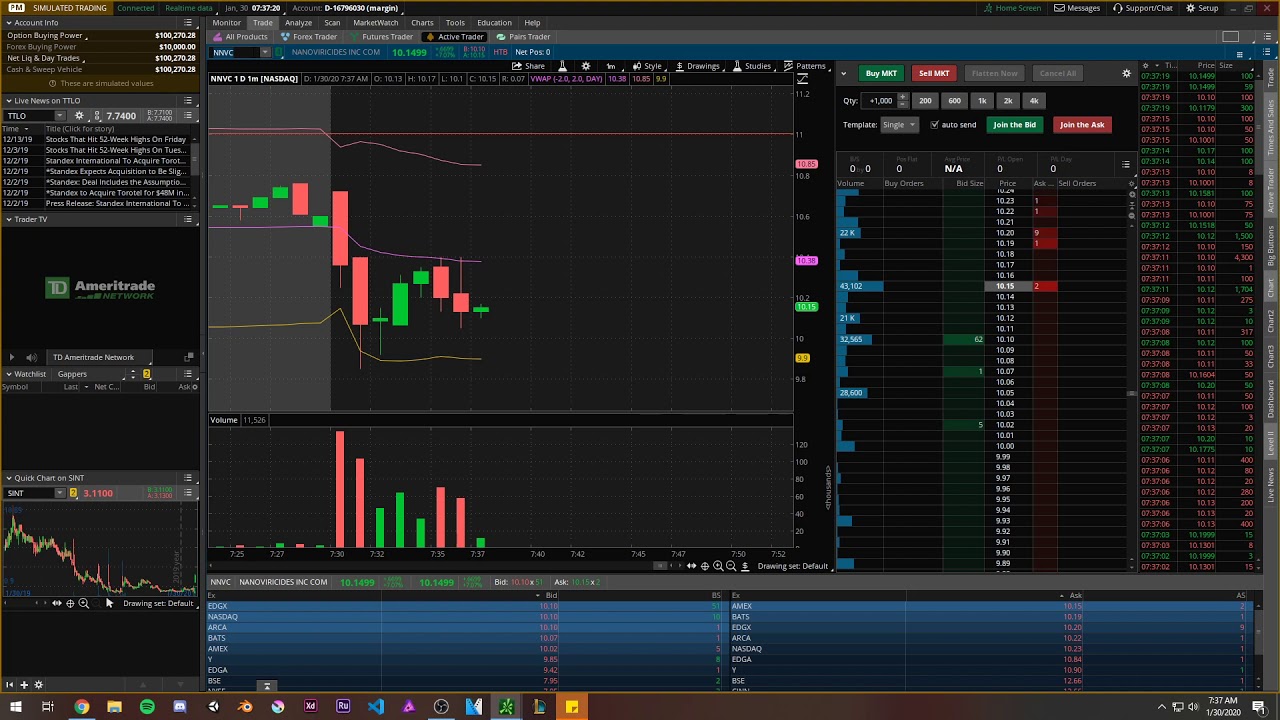
Task: Open the 1m timeframe selector
Action: click(x=610, y=66)
